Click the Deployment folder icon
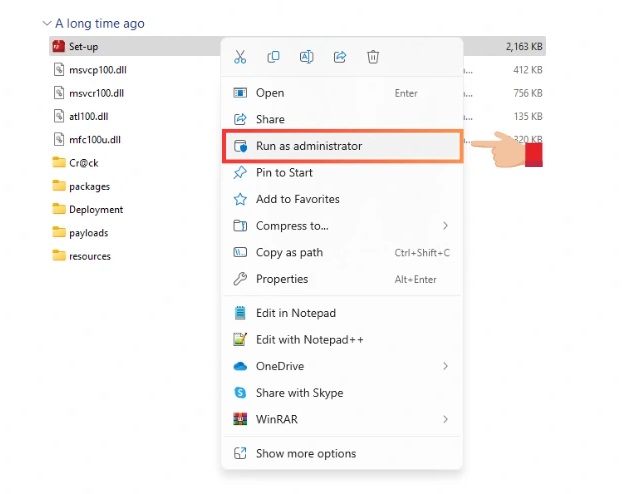This screenshot has width=623, height=494. pyautogui.click(x=59, y=209)
